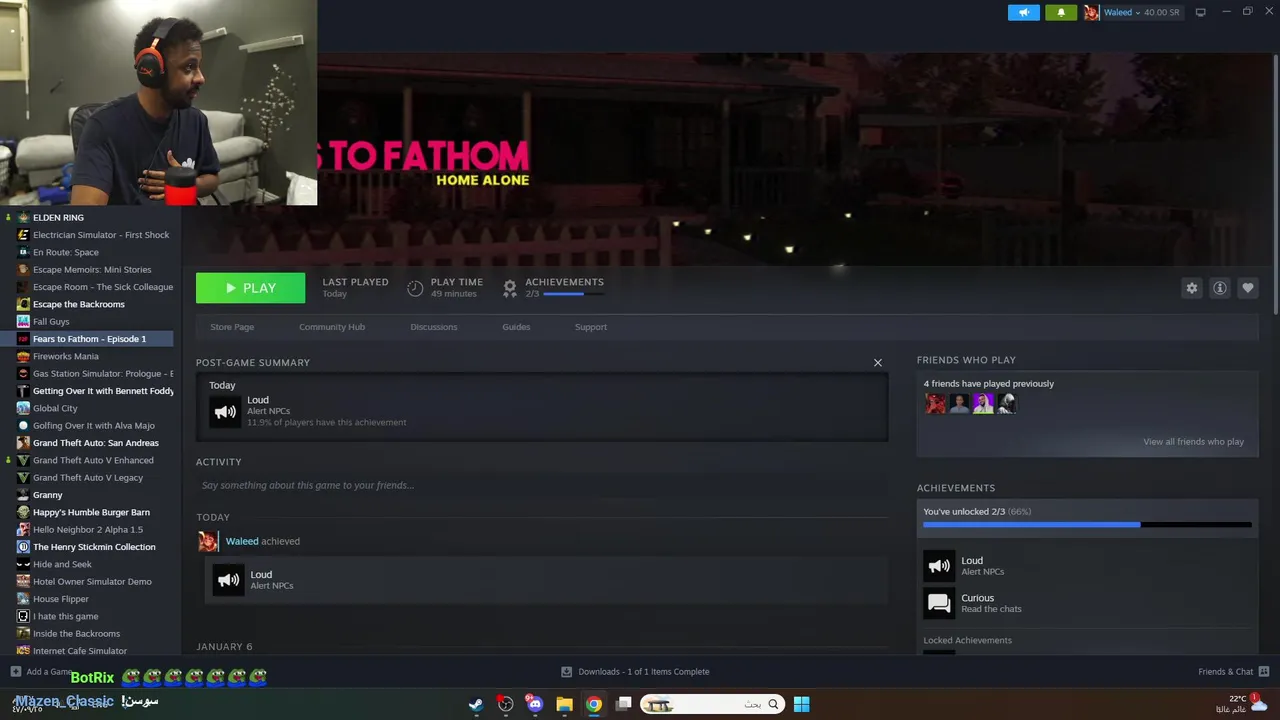Select ELDEN RING in library list

point(58,217)
